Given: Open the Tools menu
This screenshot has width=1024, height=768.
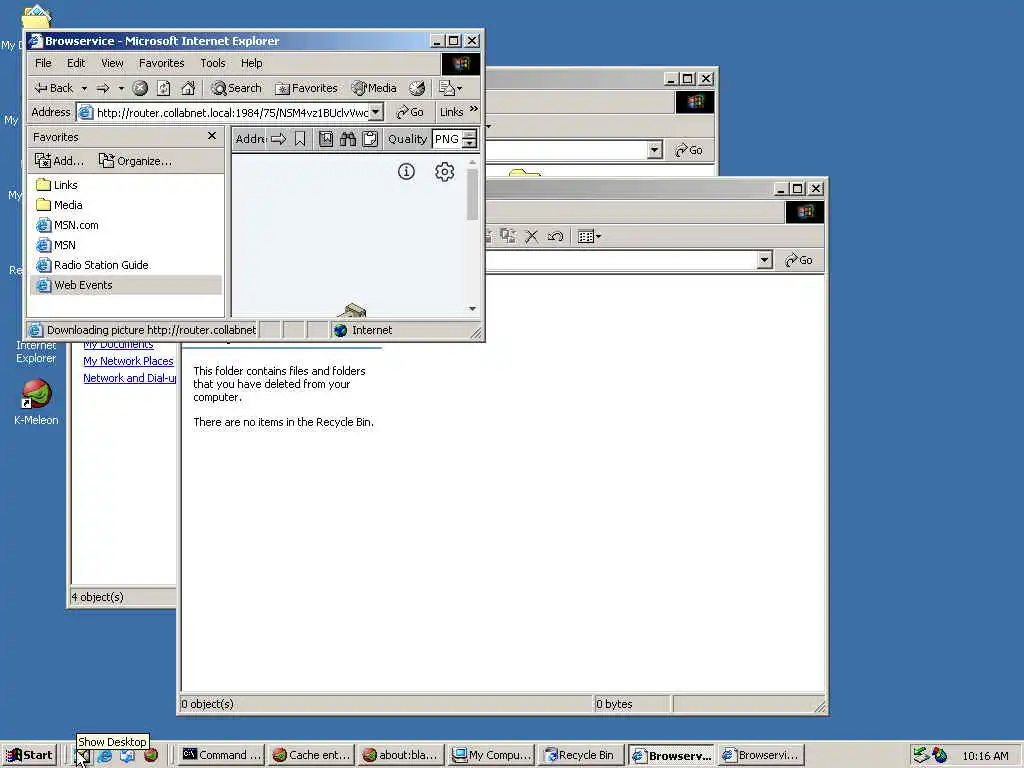Looking at the screenshot, I should click(212, 63).
